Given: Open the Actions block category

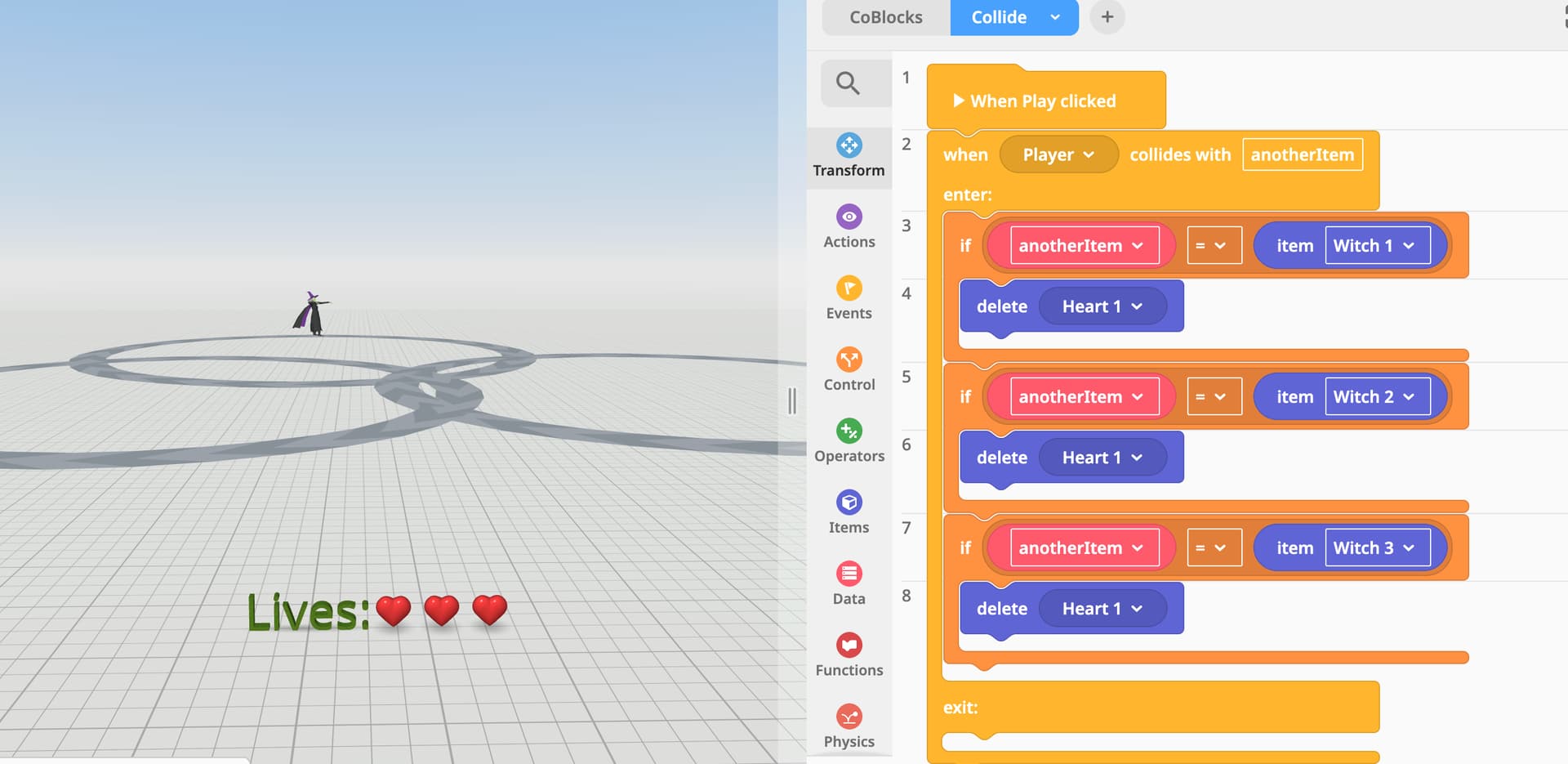Looking at the screenshot, I should 849,227.
